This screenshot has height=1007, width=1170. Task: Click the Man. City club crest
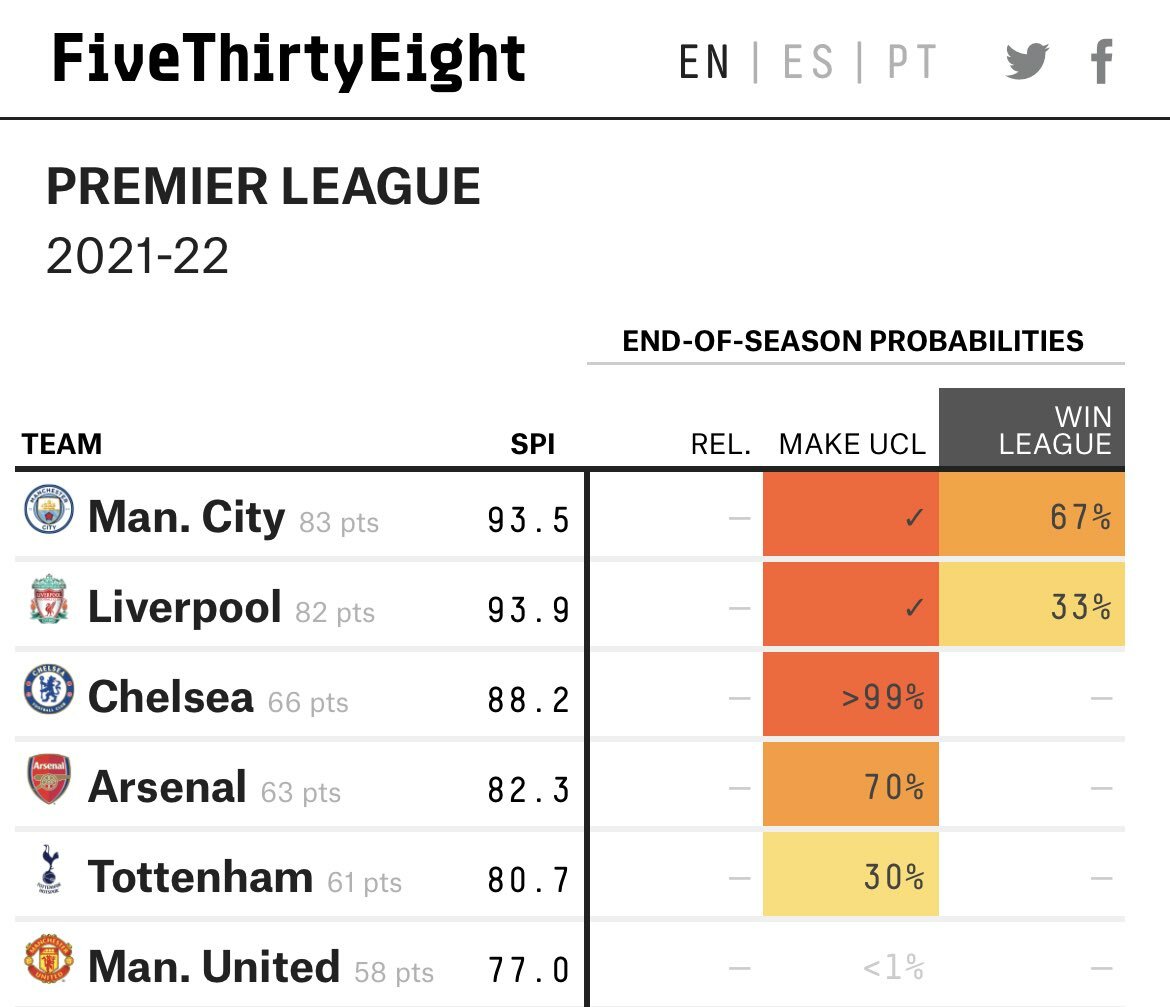tap(49, 512)
